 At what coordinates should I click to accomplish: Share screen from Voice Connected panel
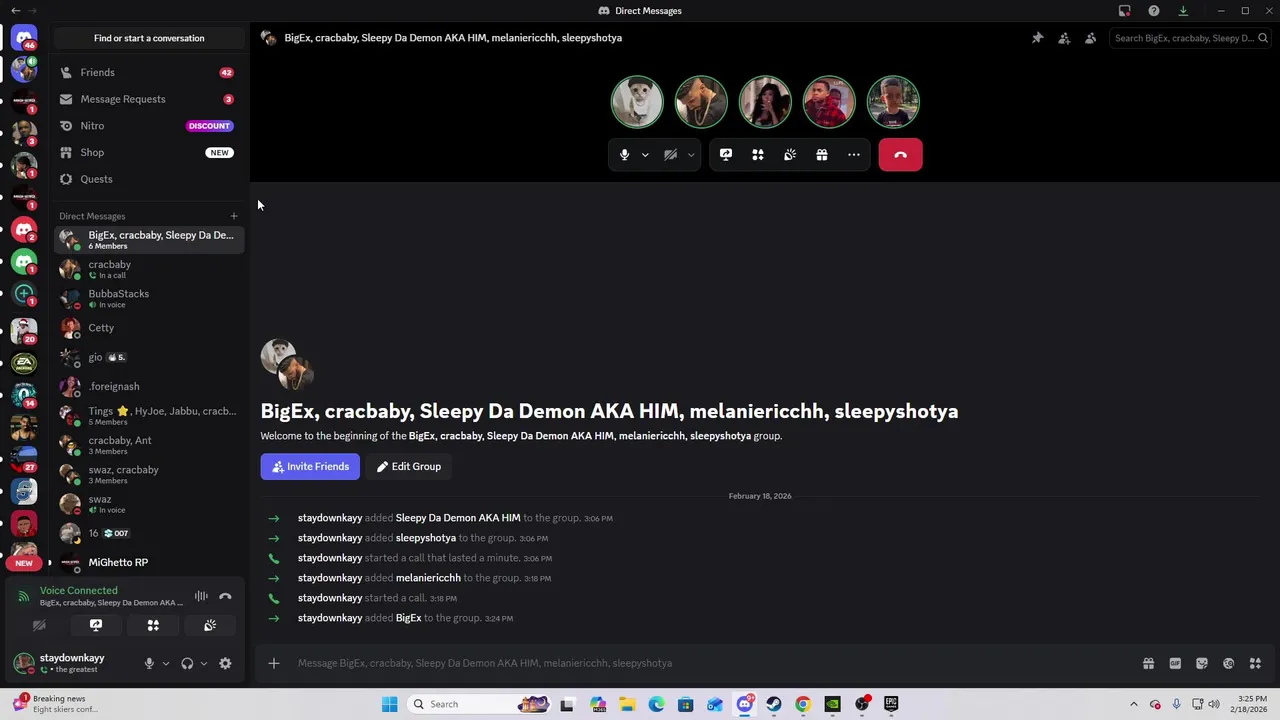(x=96, y=625)
